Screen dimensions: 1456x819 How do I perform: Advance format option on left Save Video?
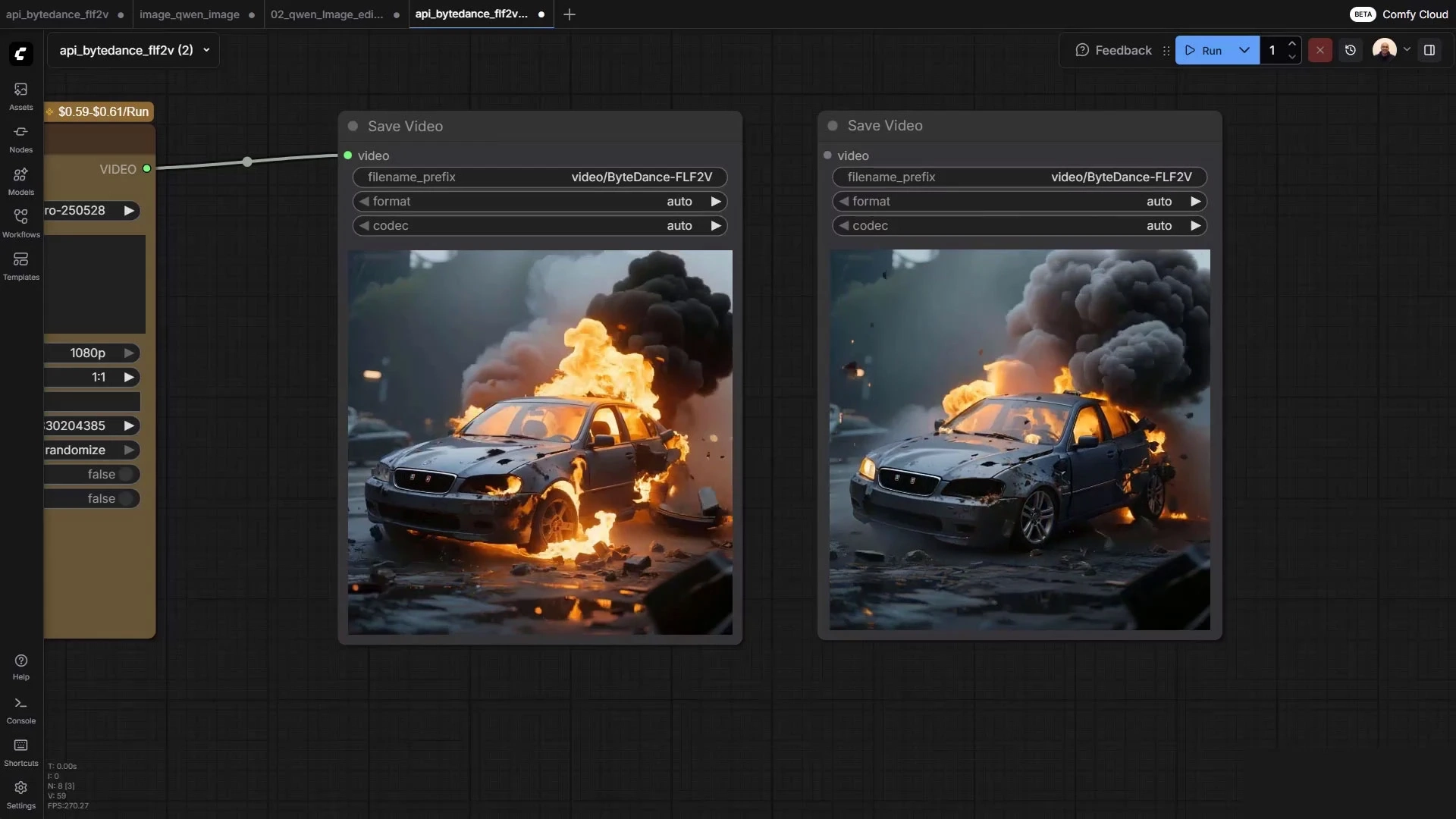click(716, 201)
